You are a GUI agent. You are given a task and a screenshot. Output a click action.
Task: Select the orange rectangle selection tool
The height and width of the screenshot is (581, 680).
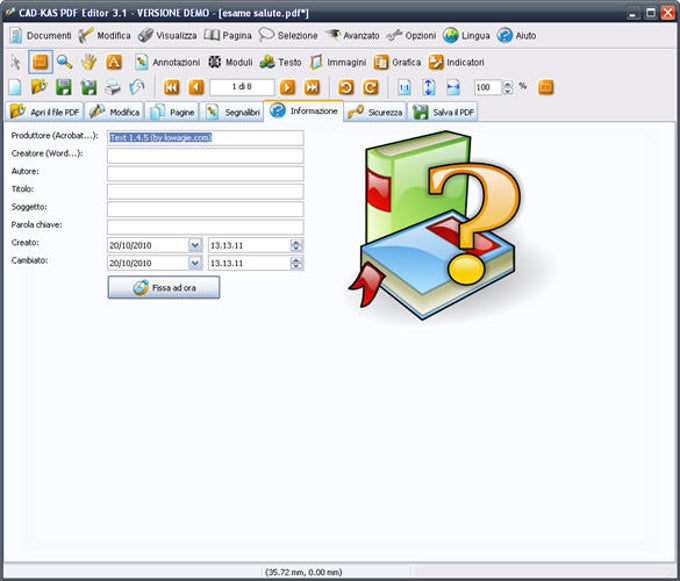click(x=40, y=62)
